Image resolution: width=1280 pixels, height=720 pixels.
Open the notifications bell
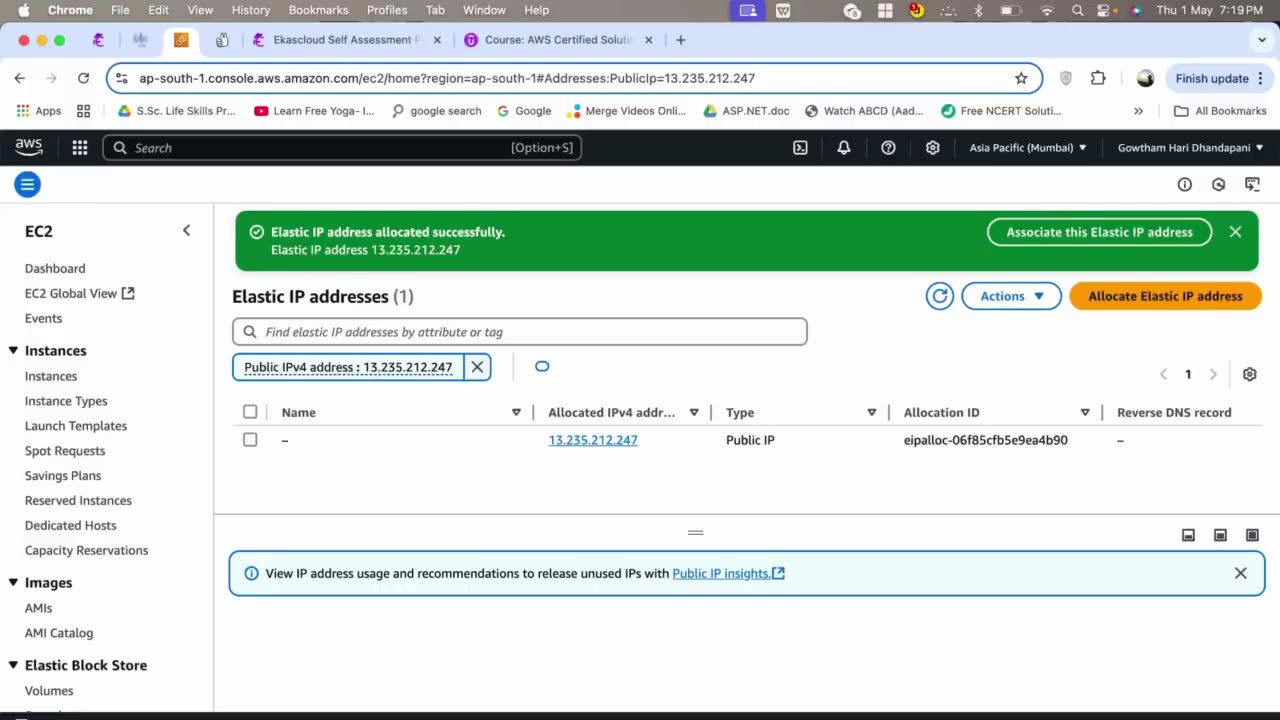coord(844,148)
